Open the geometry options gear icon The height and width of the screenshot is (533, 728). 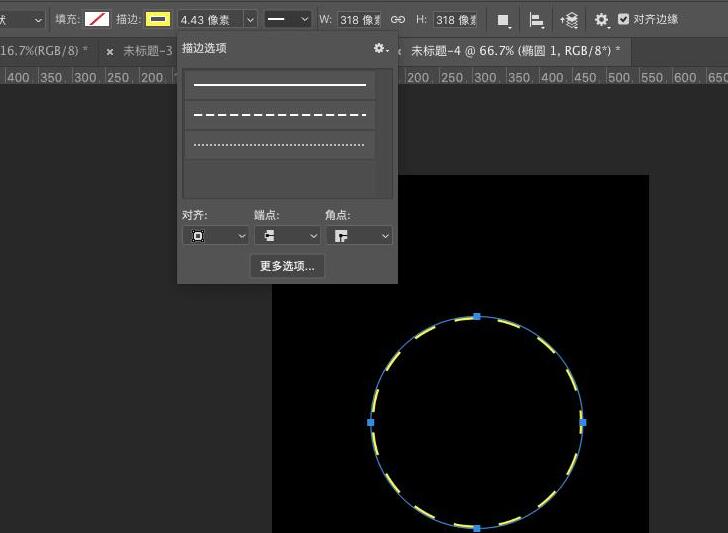pos(602,20)
